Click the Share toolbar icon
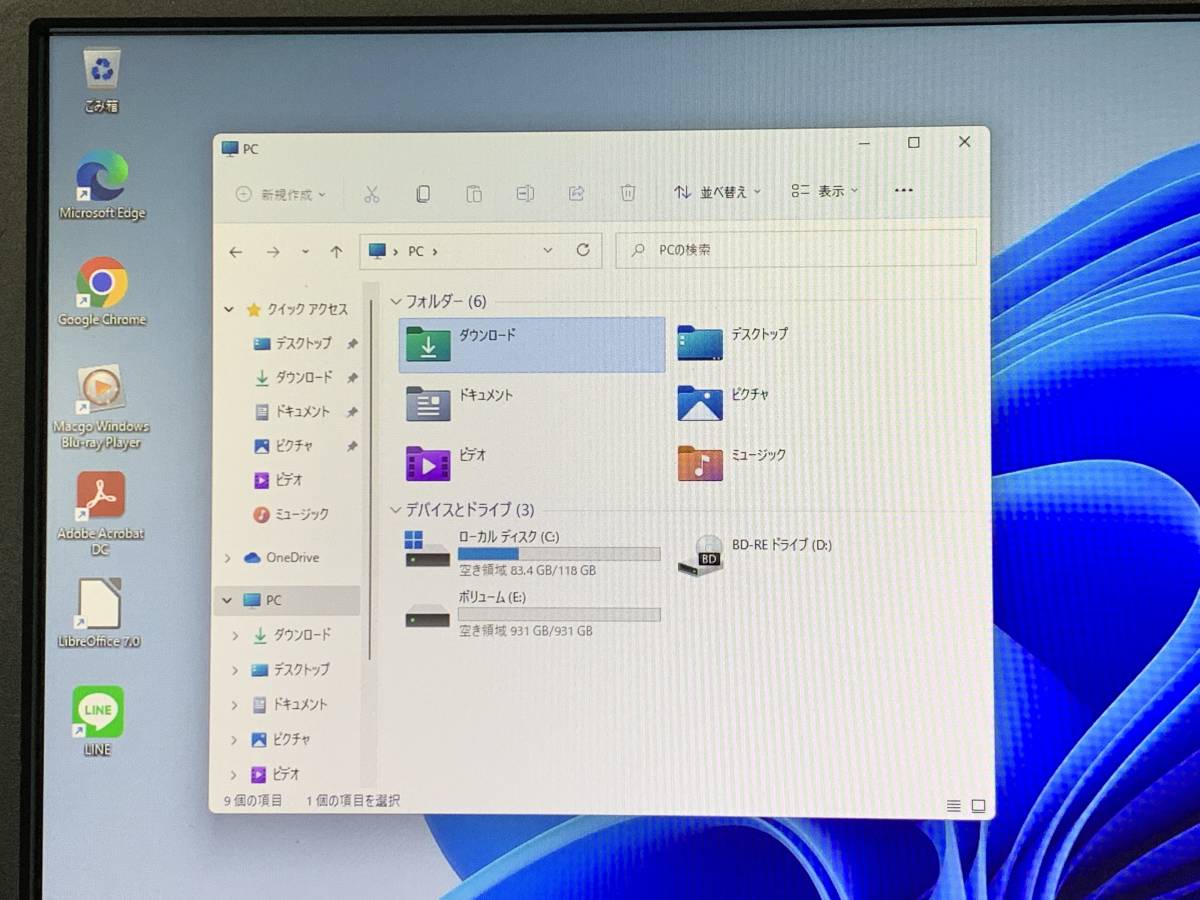 [x=576, y=194]
